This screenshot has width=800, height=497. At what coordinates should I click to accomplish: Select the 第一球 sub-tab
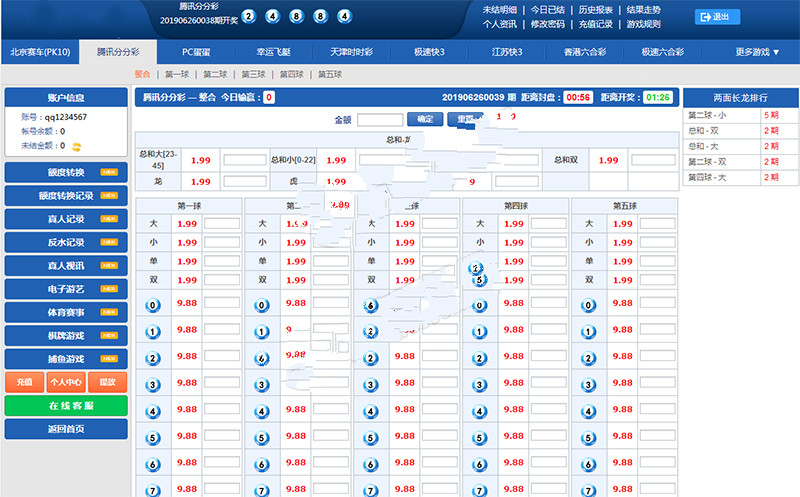point(177,74)
